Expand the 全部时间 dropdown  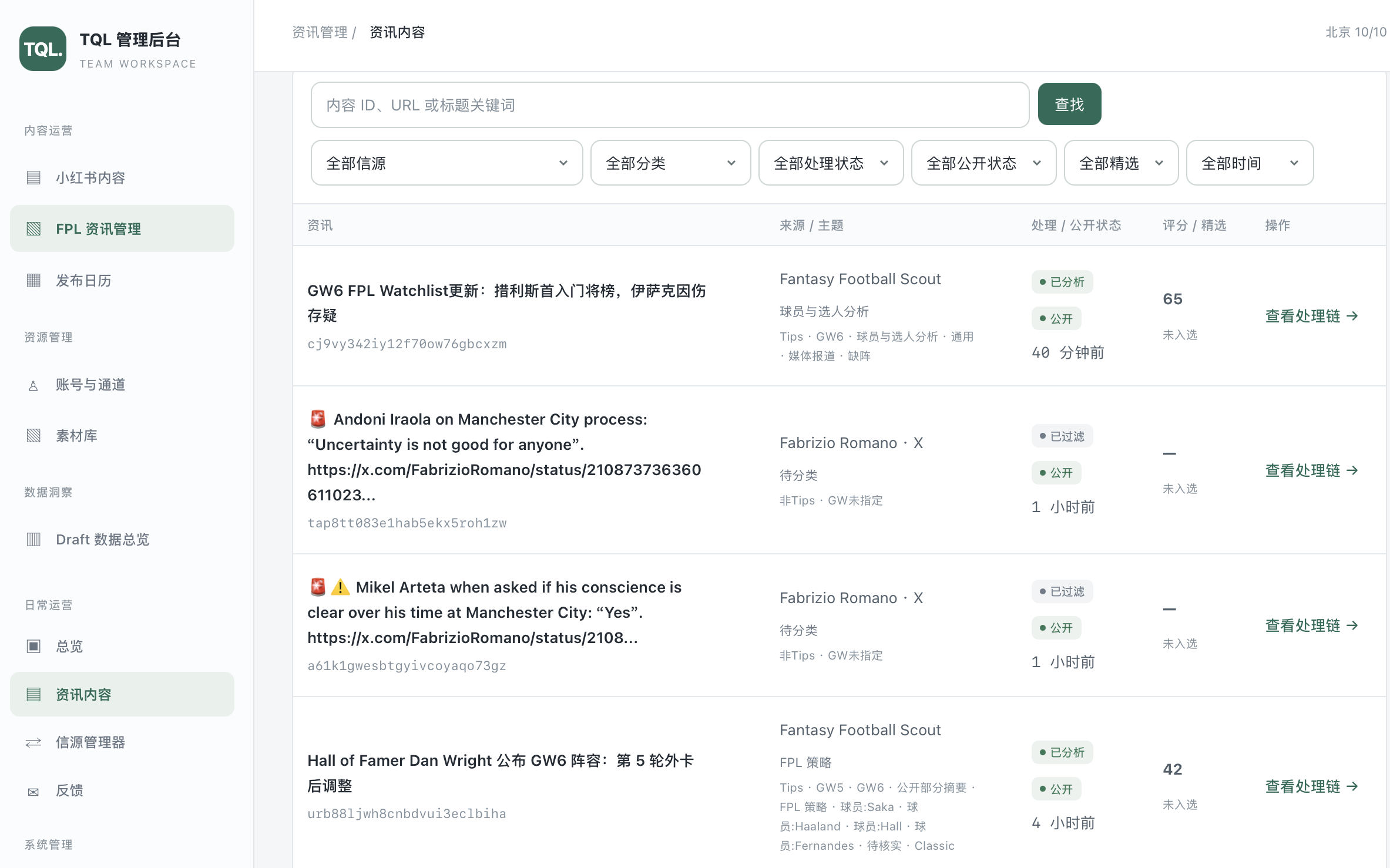click(x=1250, y=163)
